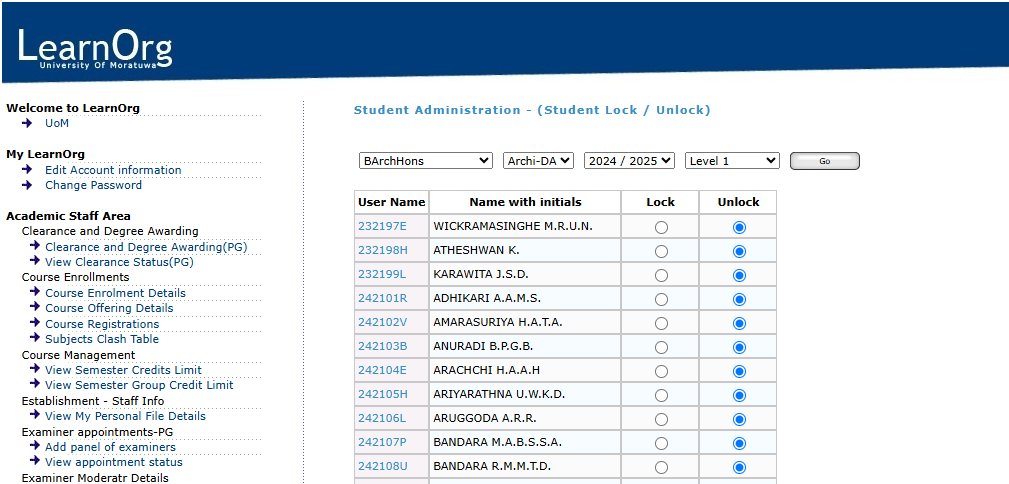Select Unlock for ARIYARATHNA U.W.K.D.
This screenshot has width=1009, height=484.
coord(739,395)
